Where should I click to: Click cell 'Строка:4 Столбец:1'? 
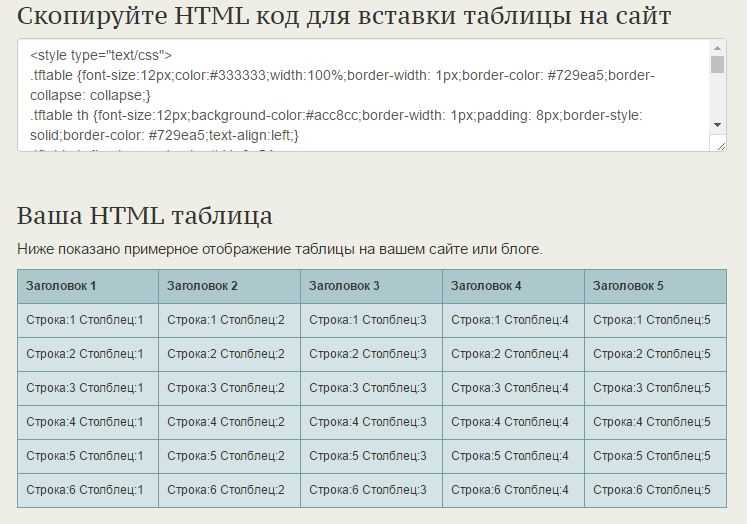[88, 422]
